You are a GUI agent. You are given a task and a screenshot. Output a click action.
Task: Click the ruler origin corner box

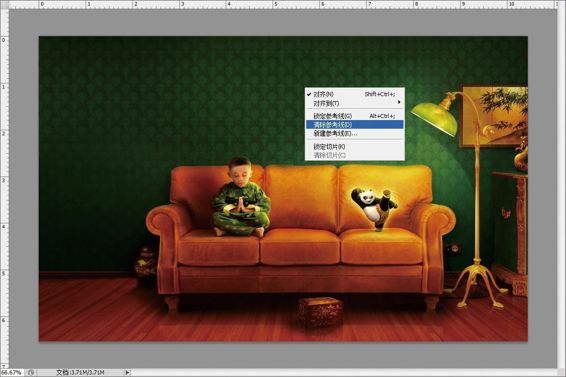coord(4,4)
